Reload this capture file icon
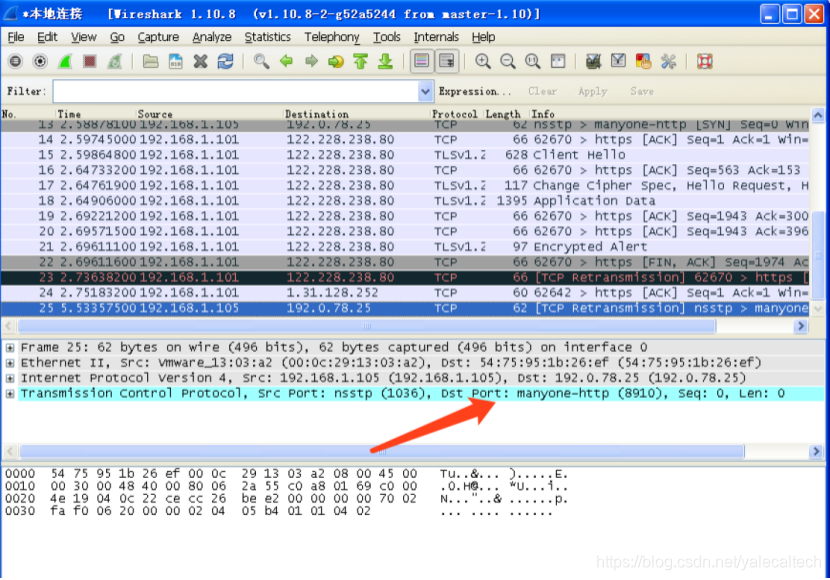The height and width of the screenshot is (580, 830). [225, 61]
